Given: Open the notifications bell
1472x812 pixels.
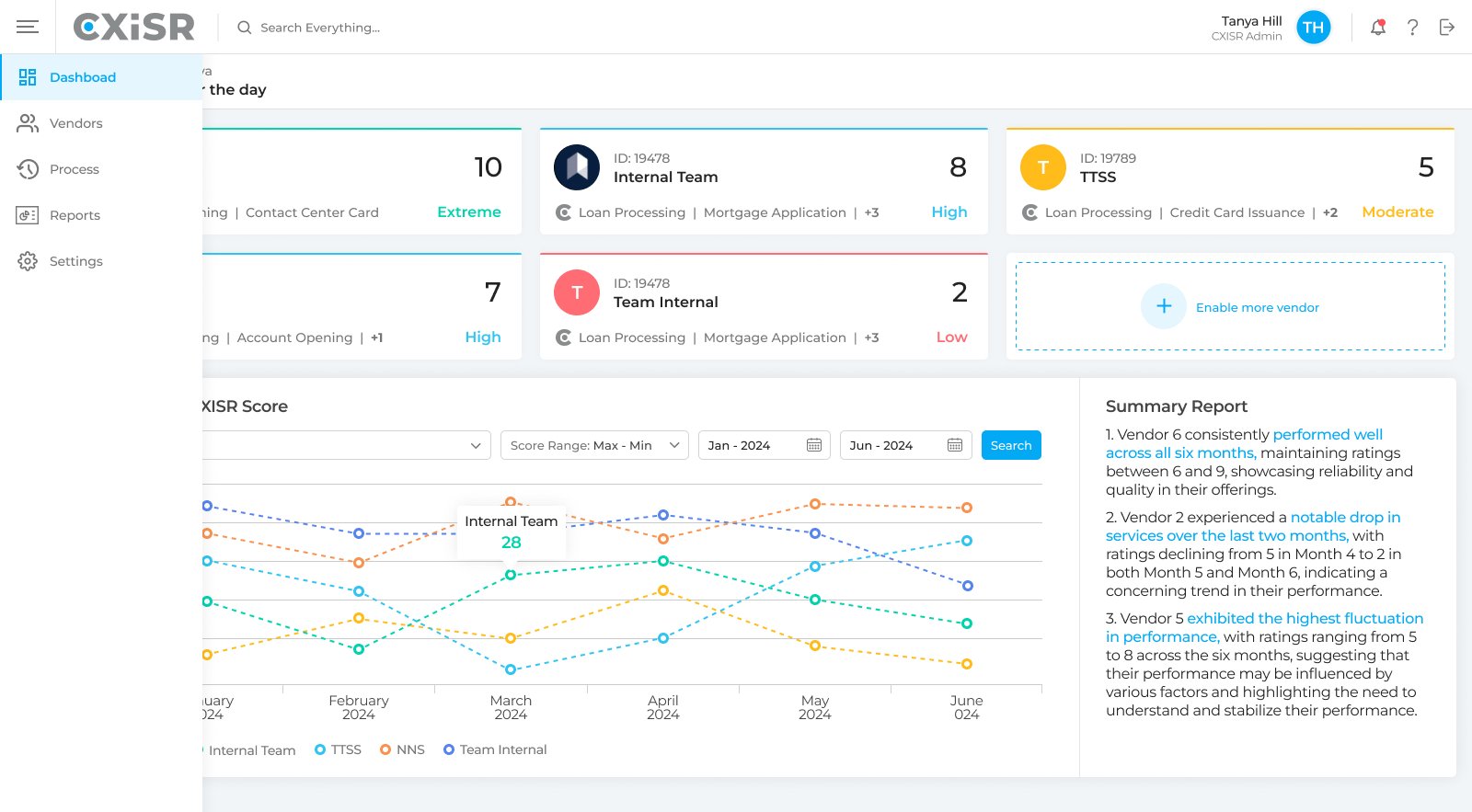Looking at the screenshot, I should point(1377,28).
